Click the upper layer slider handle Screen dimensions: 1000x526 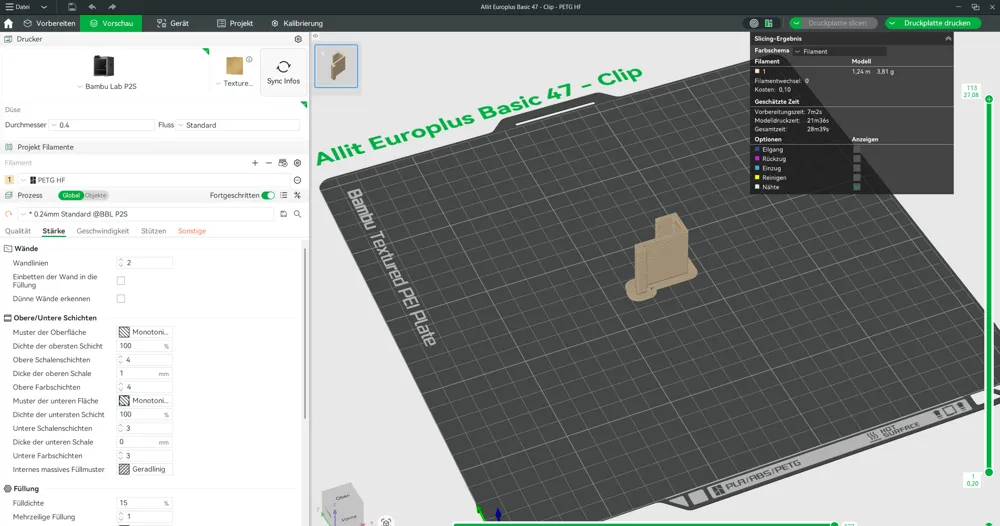click(989, 99)
